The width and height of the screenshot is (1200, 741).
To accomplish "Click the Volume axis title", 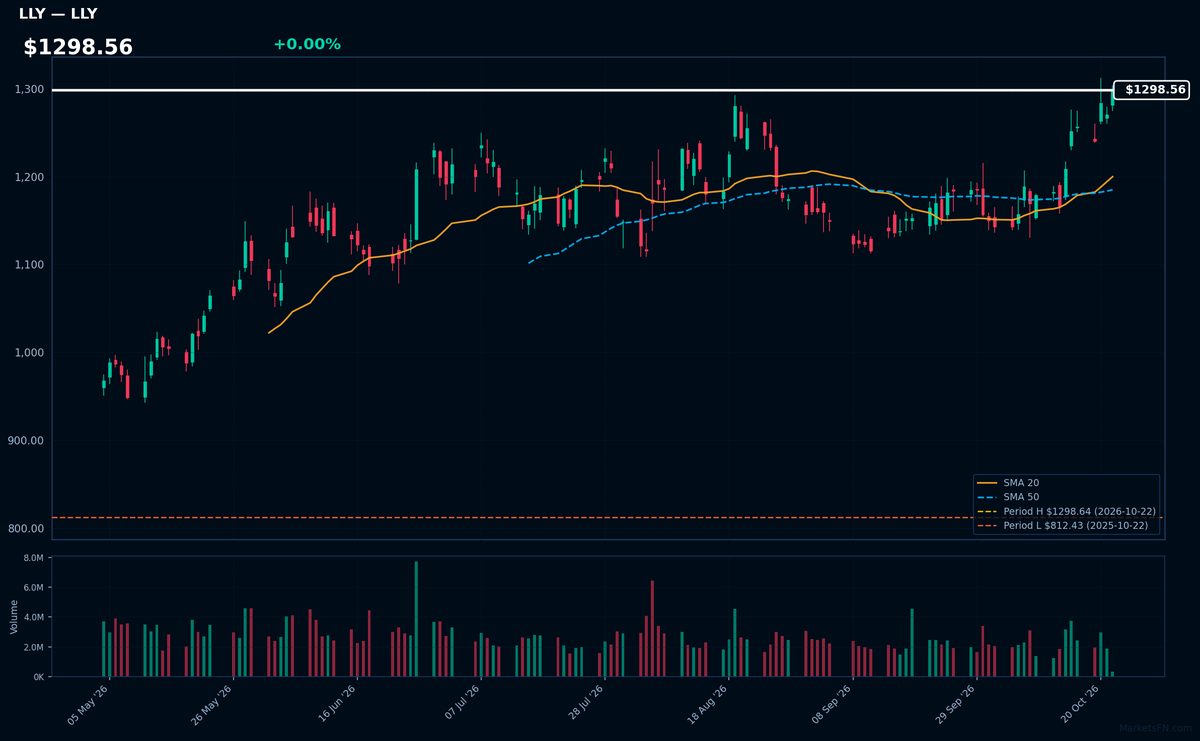I will 14,616.
